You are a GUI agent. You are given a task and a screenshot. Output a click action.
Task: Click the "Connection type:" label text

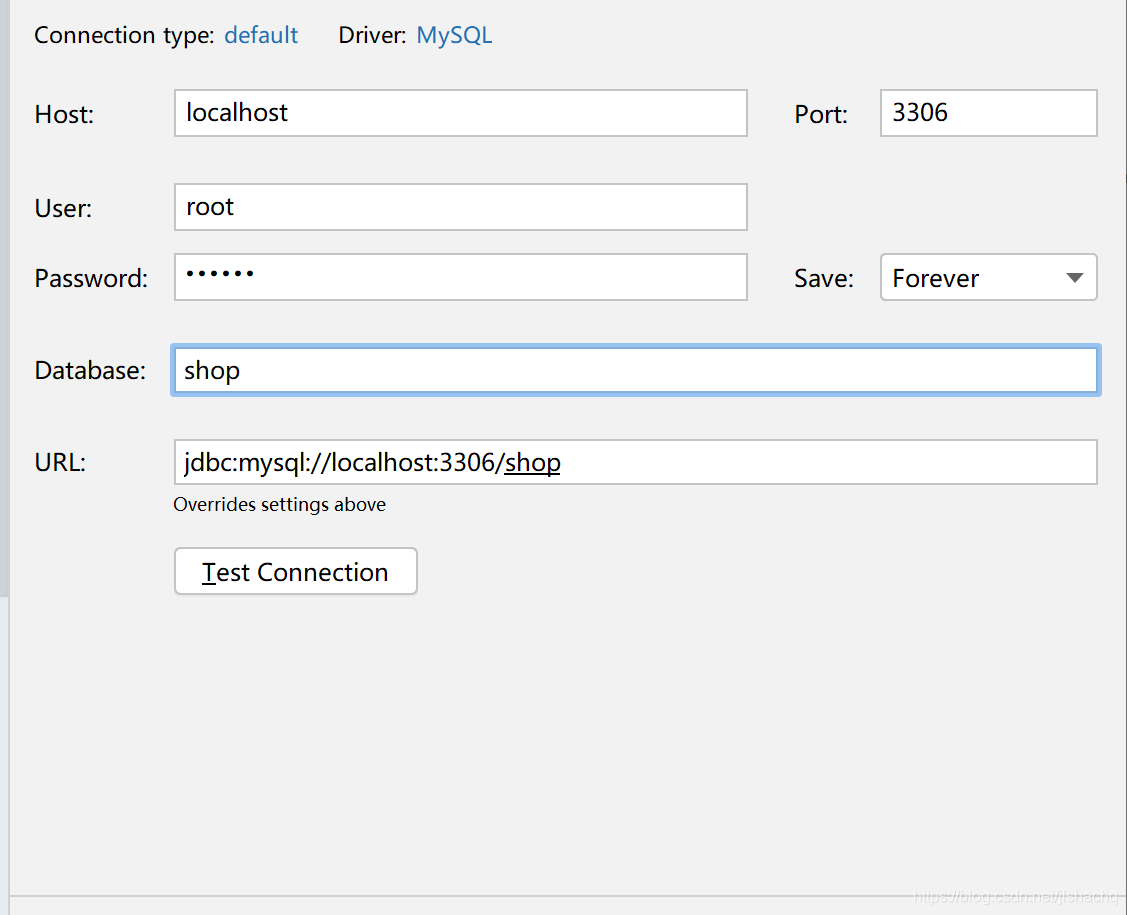(124, 36)
